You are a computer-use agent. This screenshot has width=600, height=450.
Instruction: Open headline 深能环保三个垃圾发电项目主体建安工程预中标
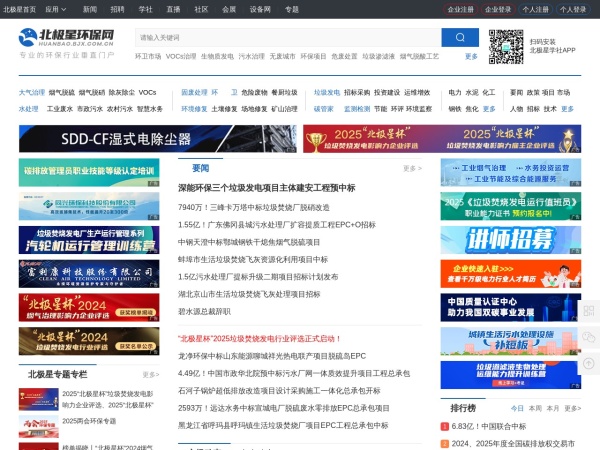(267, 188)
